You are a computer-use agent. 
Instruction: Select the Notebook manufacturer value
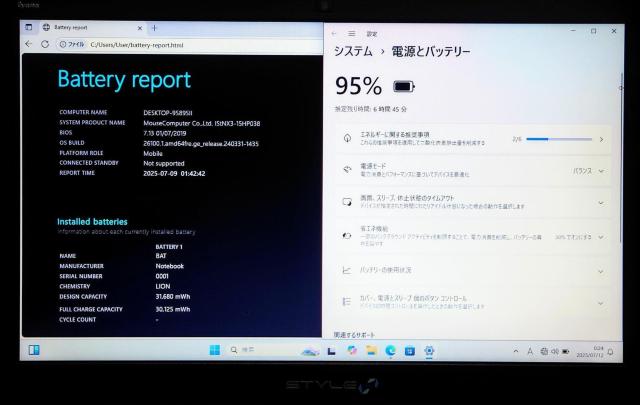[169, 266]
